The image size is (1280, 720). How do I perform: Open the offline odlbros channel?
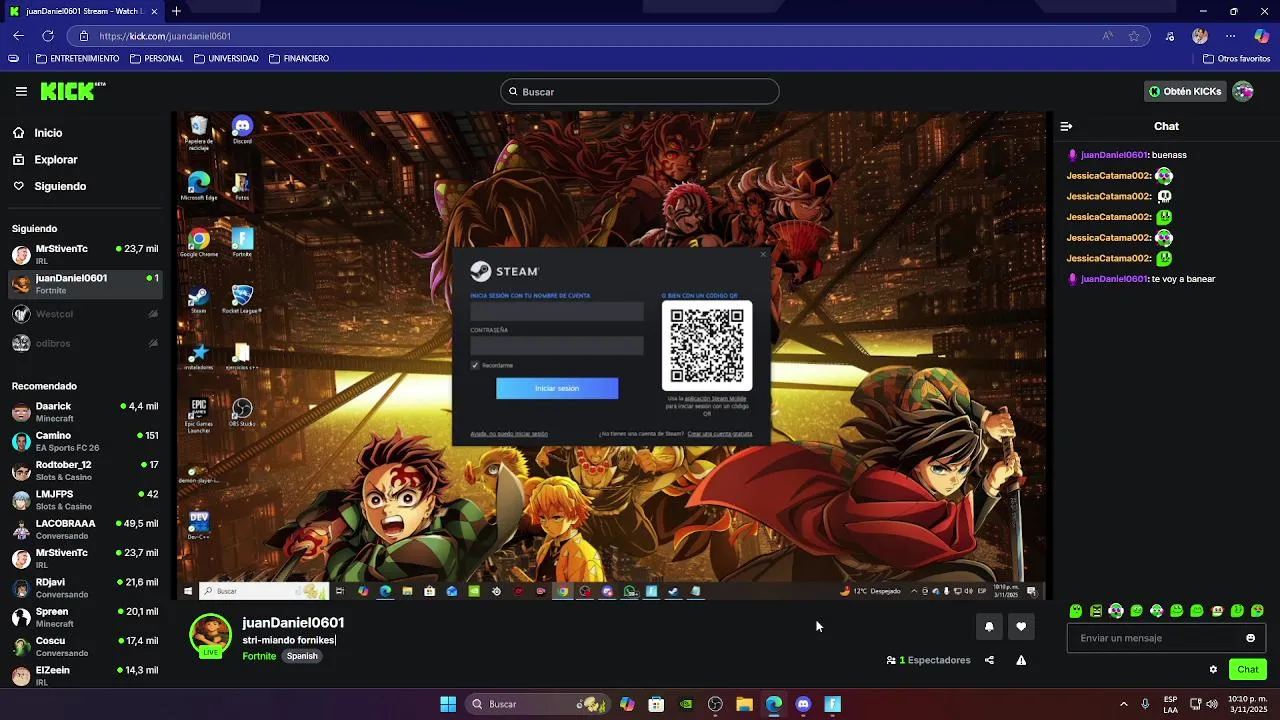(85, 343)
